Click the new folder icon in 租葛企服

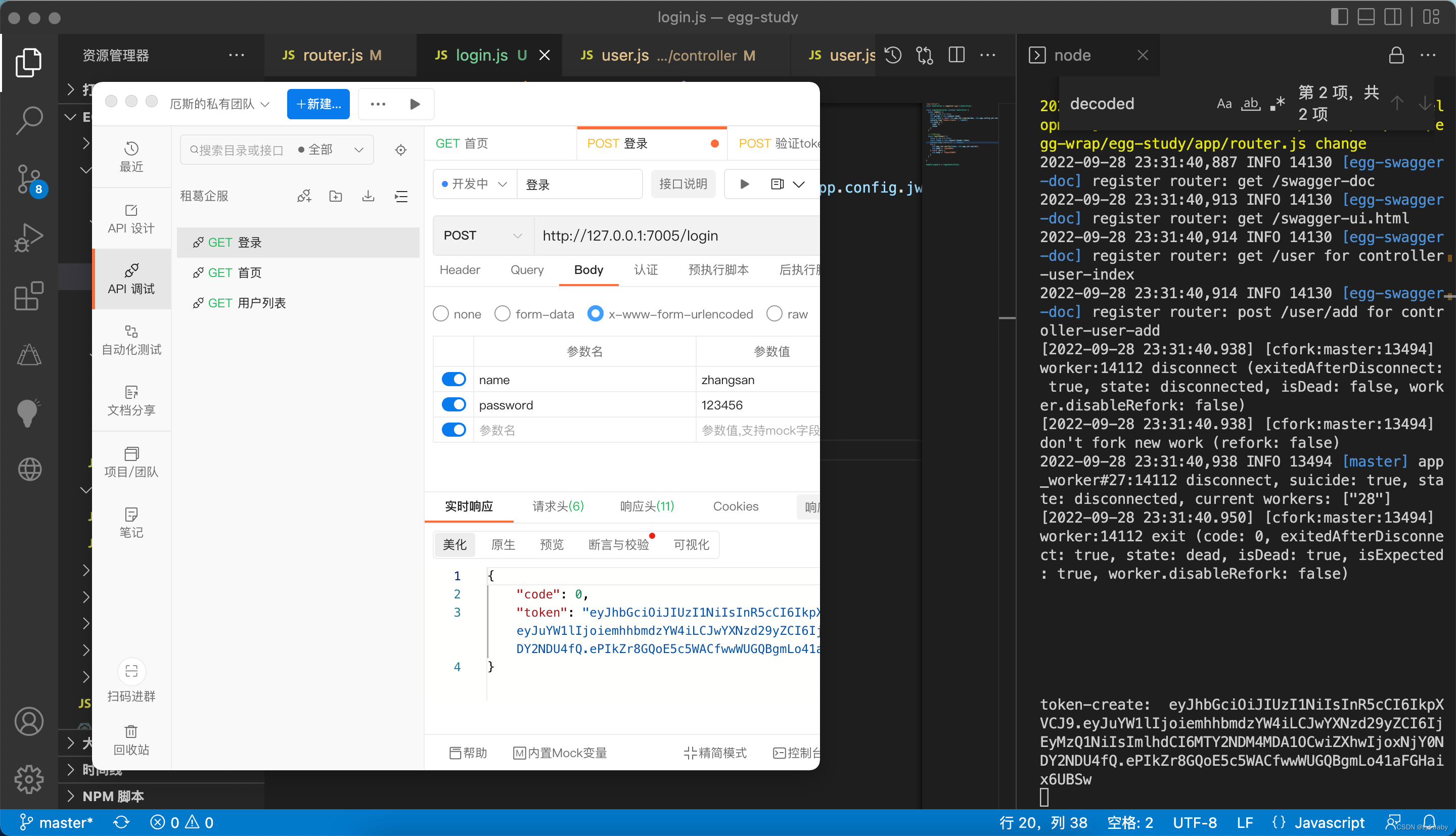pyautogui.click(x=335, y=197)
